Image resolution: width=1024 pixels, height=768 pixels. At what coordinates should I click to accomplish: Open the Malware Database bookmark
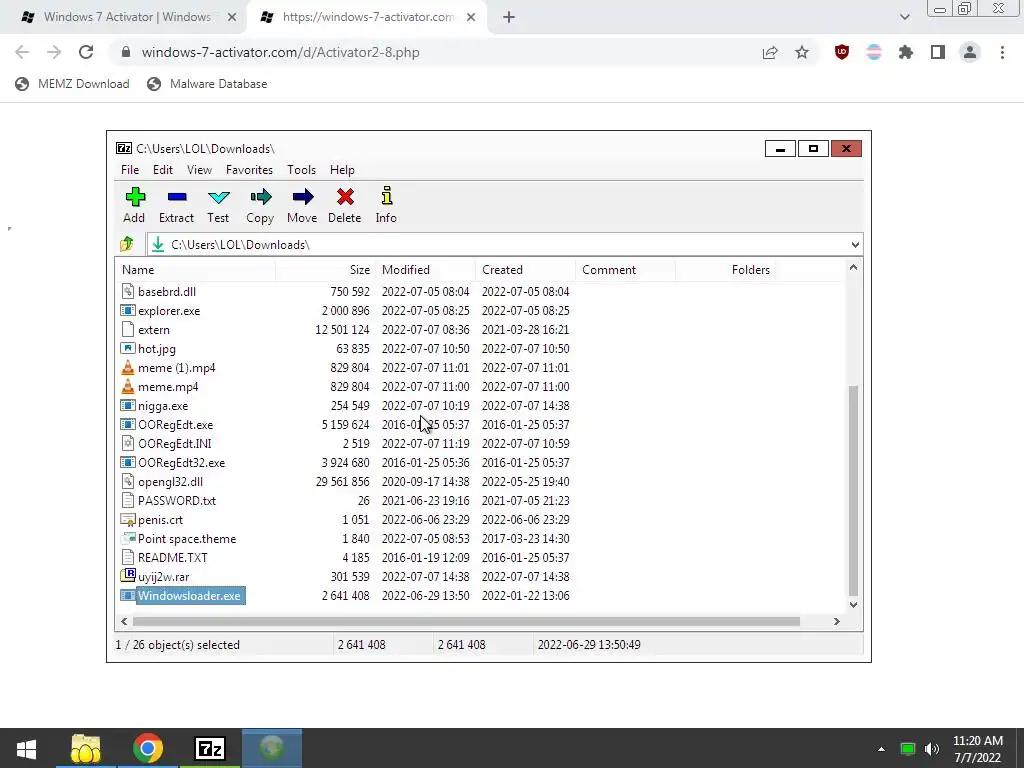click(x=208, y=84)
